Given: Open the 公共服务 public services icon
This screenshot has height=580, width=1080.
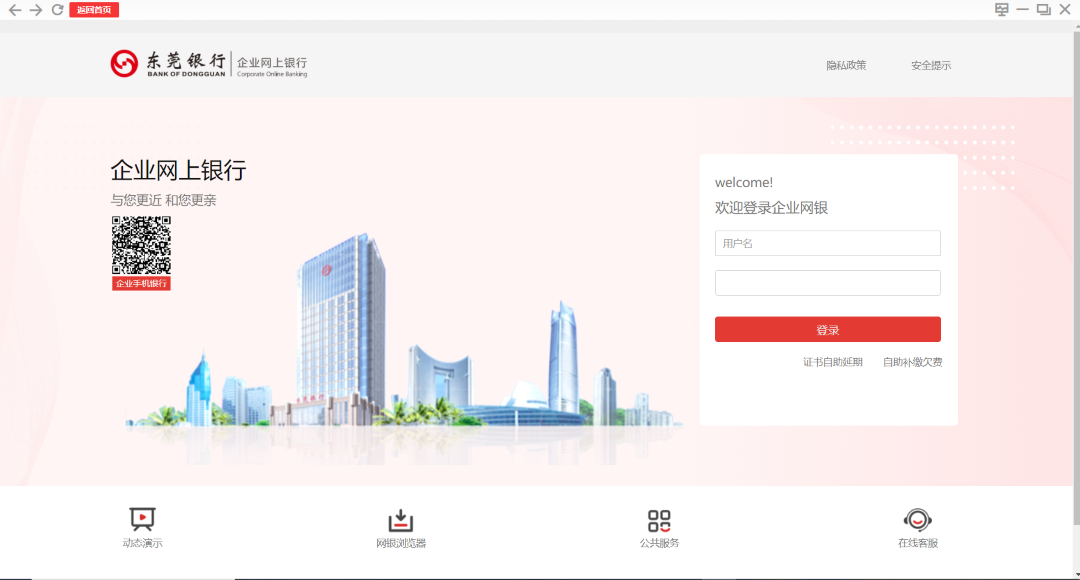Looking at the screenshot, I should (x=658, y=520).
